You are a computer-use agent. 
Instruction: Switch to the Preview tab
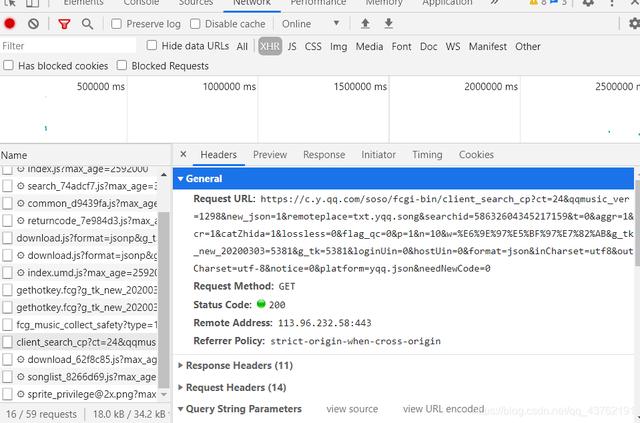(270, 155)
